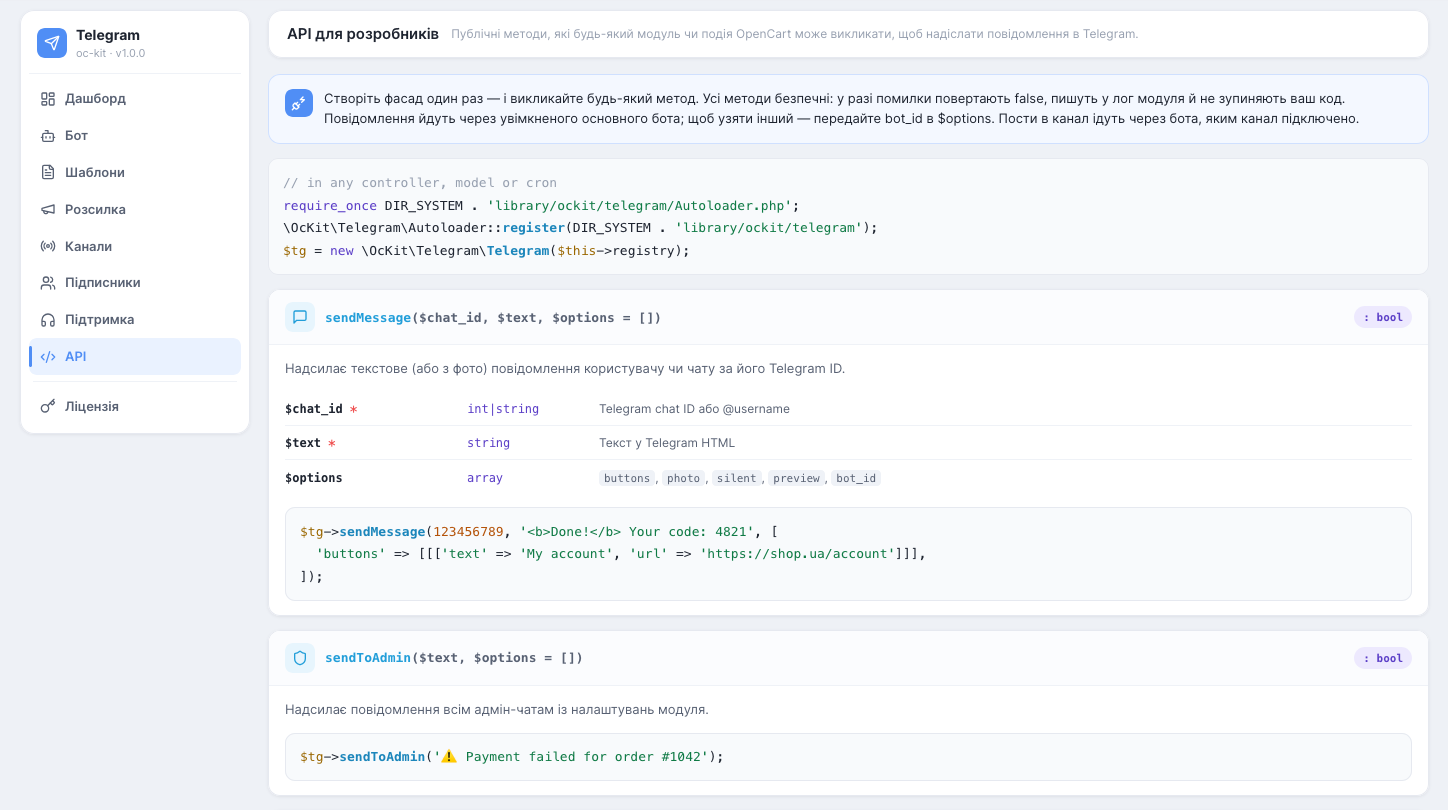The height and width of the screenshot is (810, 1448).
Task: Click the 'Telegram chat ID або @username' description
Action: tap(694, 409)
